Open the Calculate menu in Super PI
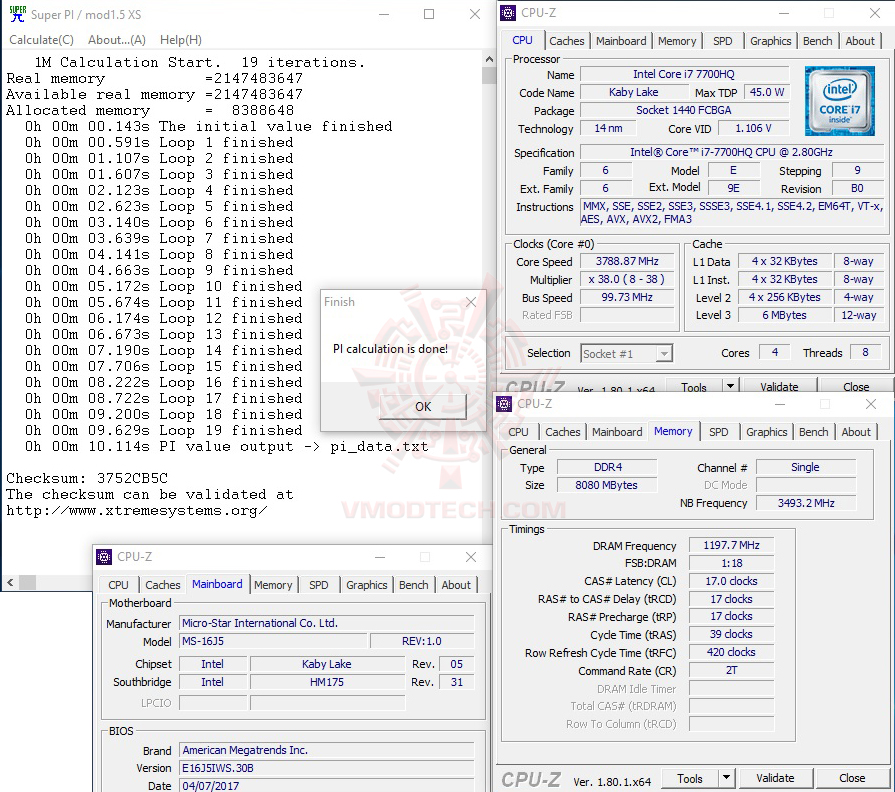The height and width of the screenshot is (792, 895). click(41, 39)
